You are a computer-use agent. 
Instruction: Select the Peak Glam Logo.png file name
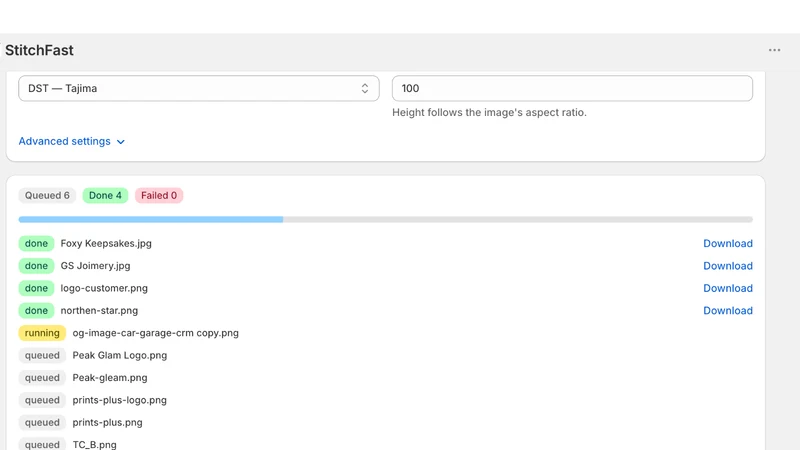[x=120, y=356]
